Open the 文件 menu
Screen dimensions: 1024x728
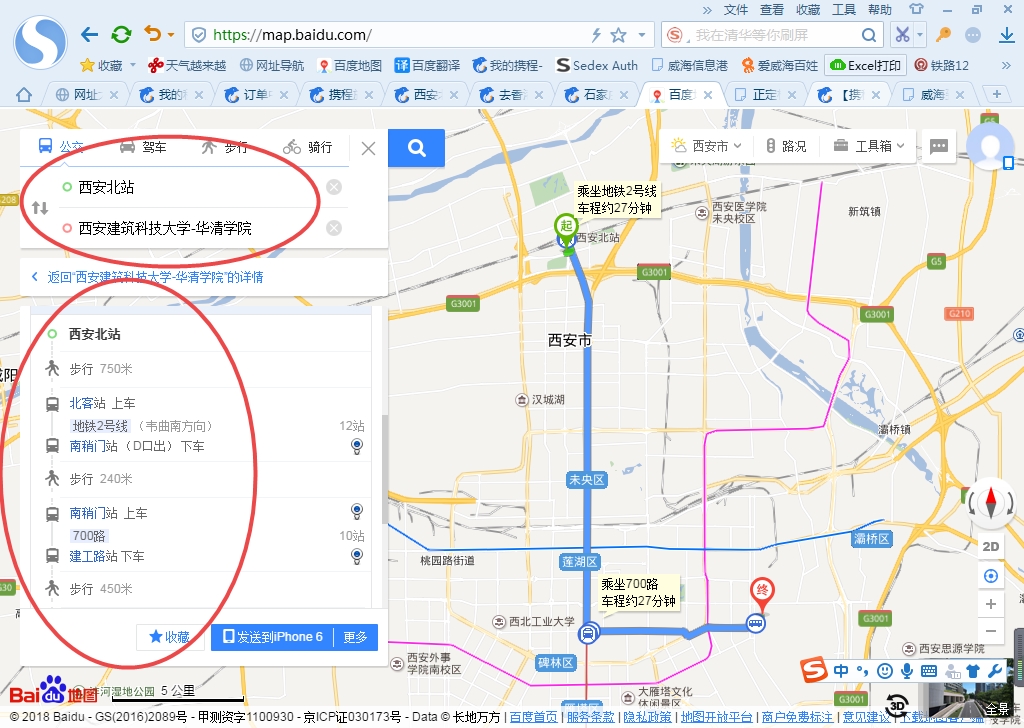pos(735,10)
